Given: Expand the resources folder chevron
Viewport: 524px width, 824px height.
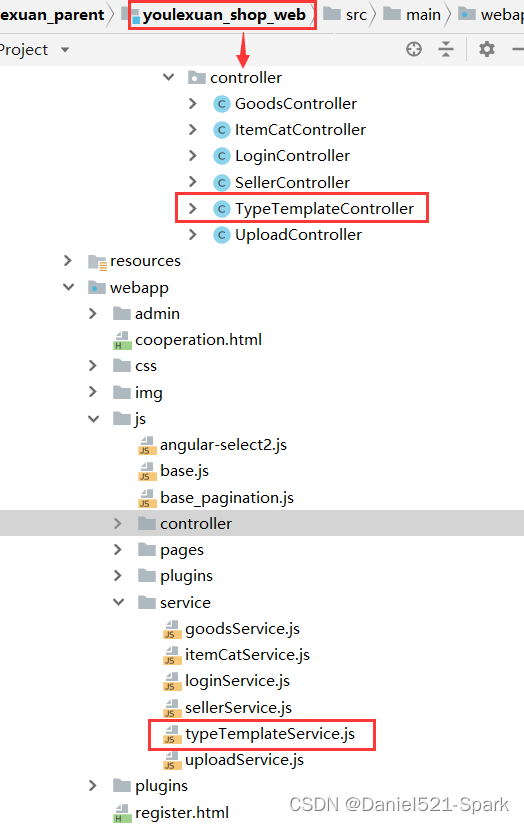Looking at the screenshot, I should tap(68, 261).
